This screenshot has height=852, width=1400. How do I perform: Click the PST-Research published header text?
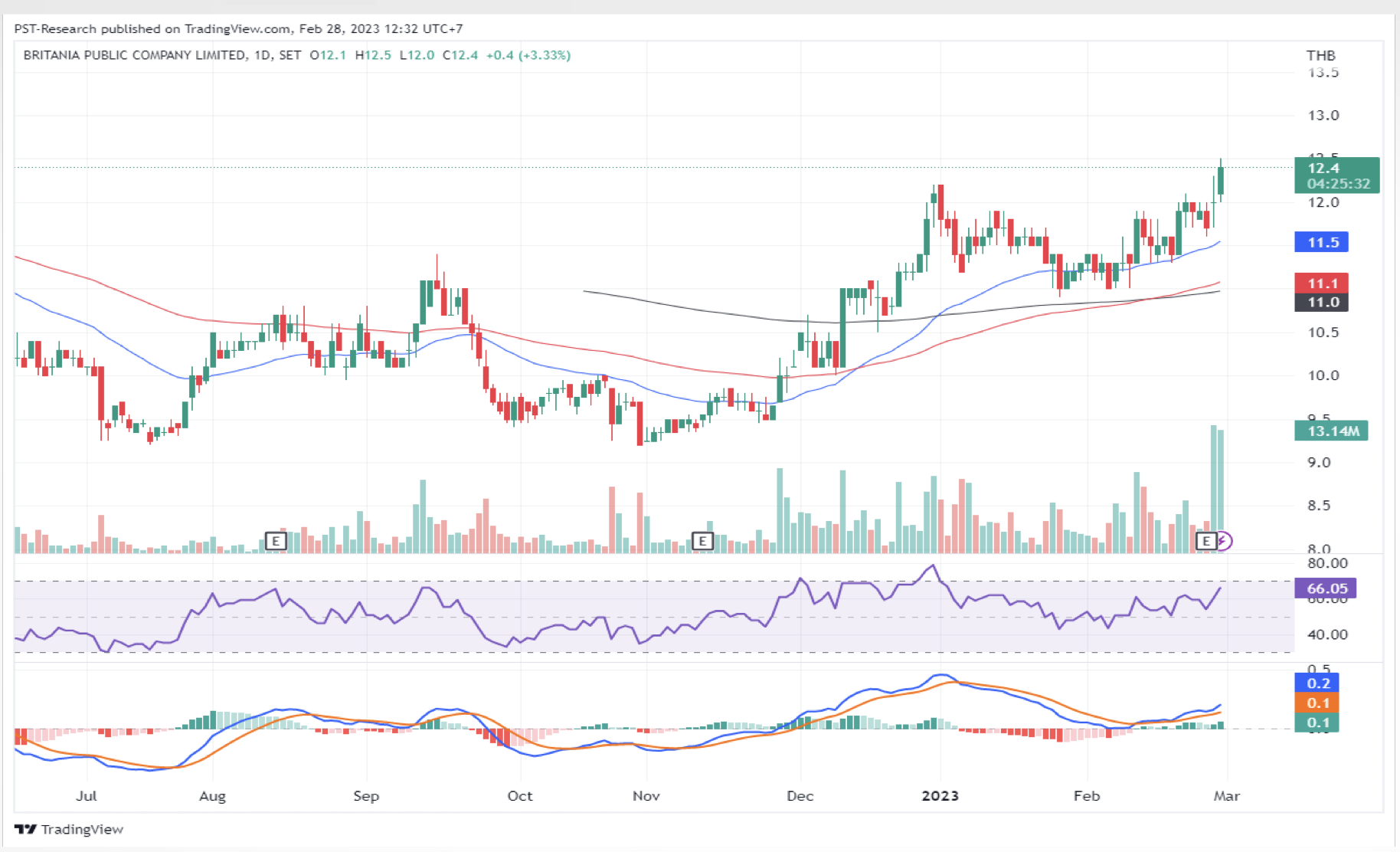238,28
